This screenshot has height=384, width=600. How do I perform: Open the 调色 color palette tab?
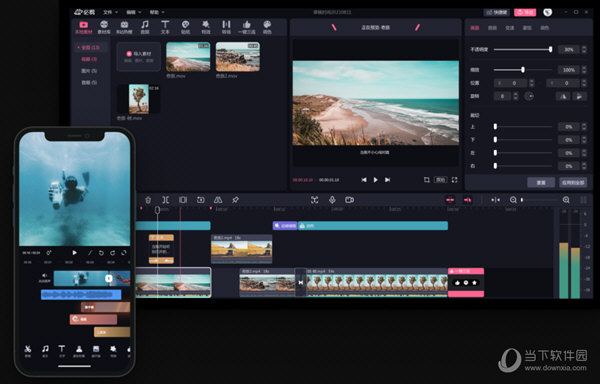[267, 28]
